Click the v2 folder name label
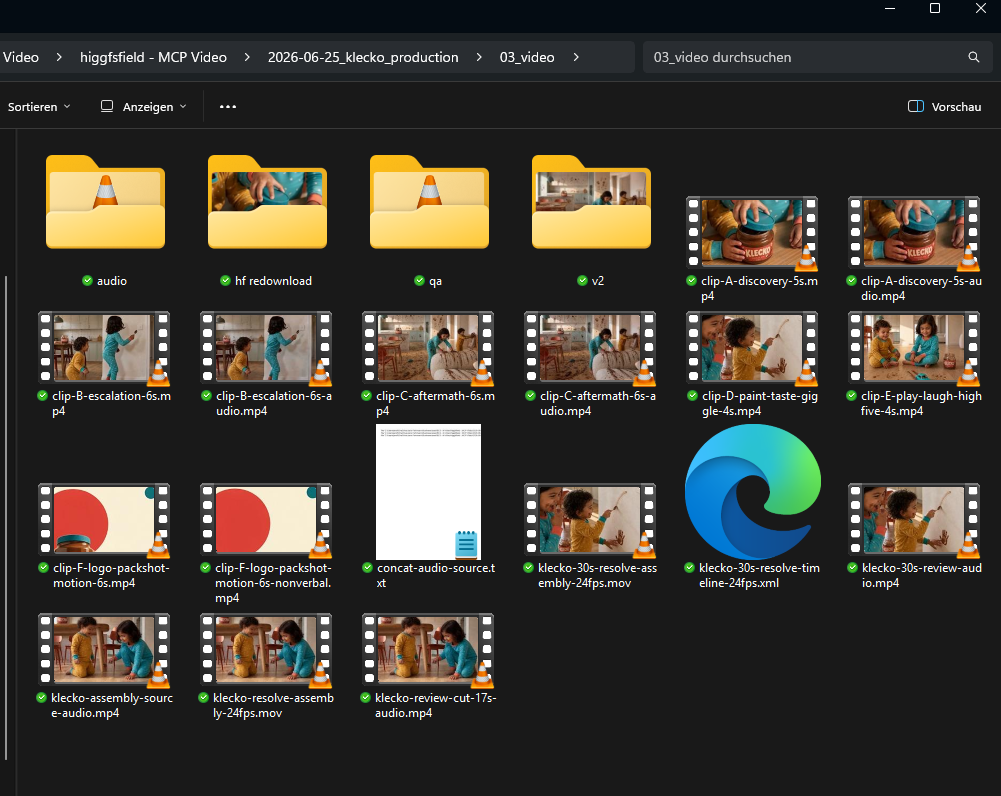 598,281
